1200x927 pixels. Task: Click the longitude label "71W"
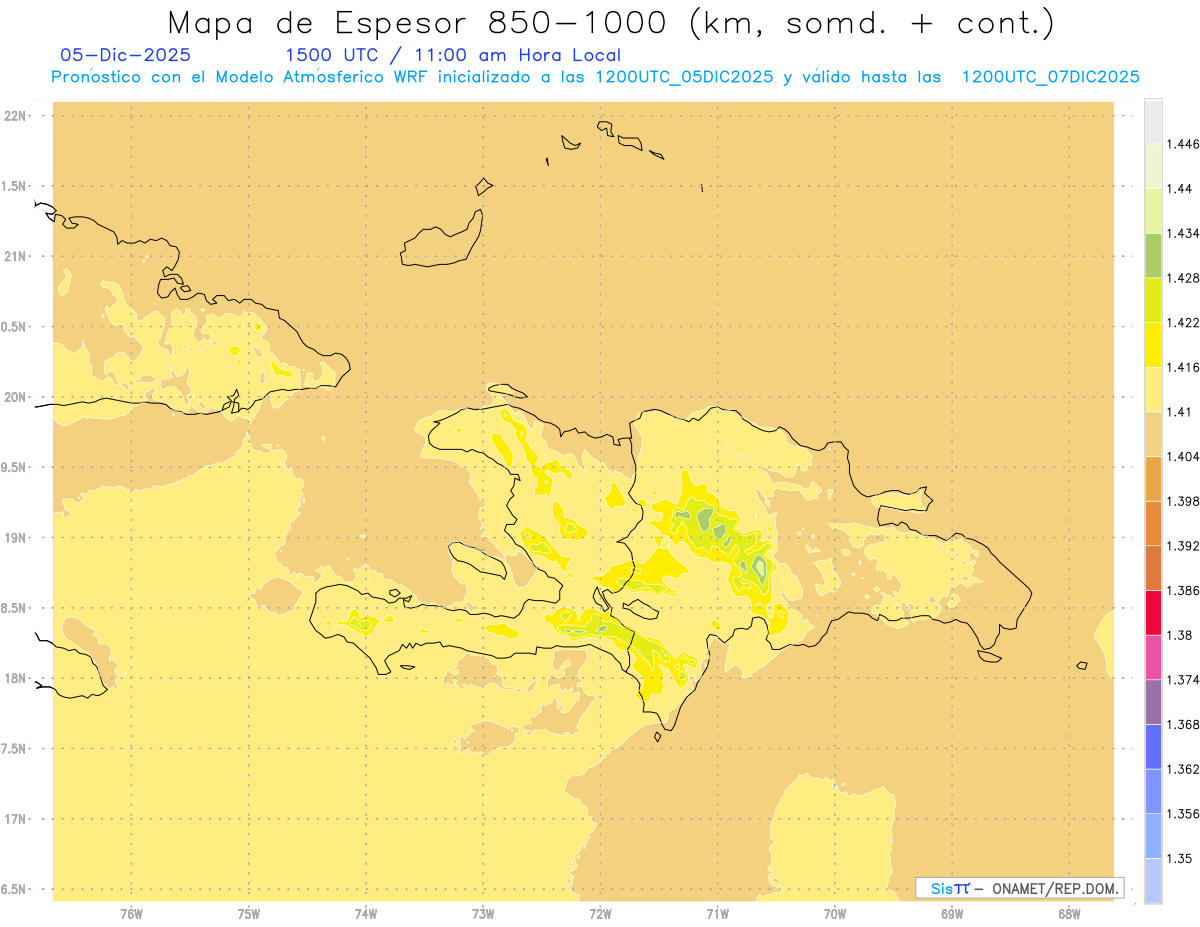point(717,913)
